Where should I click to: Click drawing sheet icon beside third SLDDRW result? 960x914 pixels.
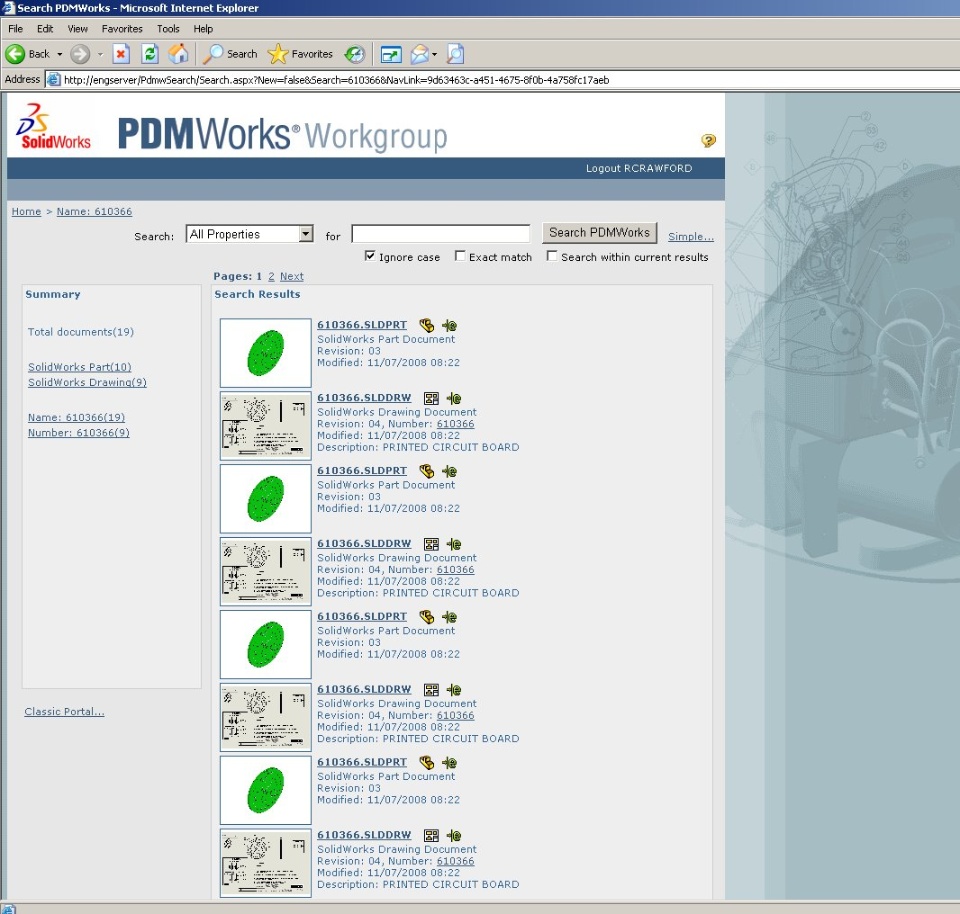[431, 690]
